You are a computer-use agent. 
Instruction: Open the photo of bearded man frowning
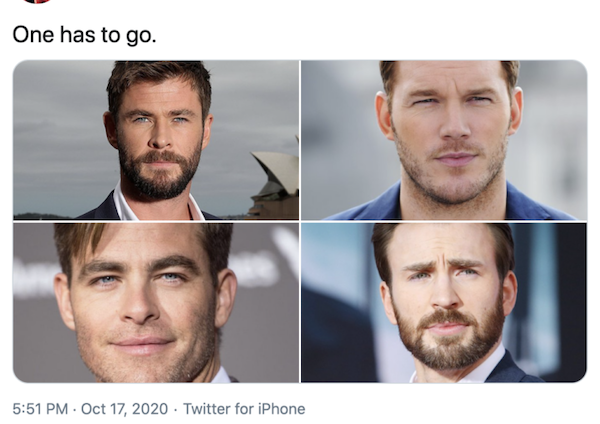coord(444,302)
